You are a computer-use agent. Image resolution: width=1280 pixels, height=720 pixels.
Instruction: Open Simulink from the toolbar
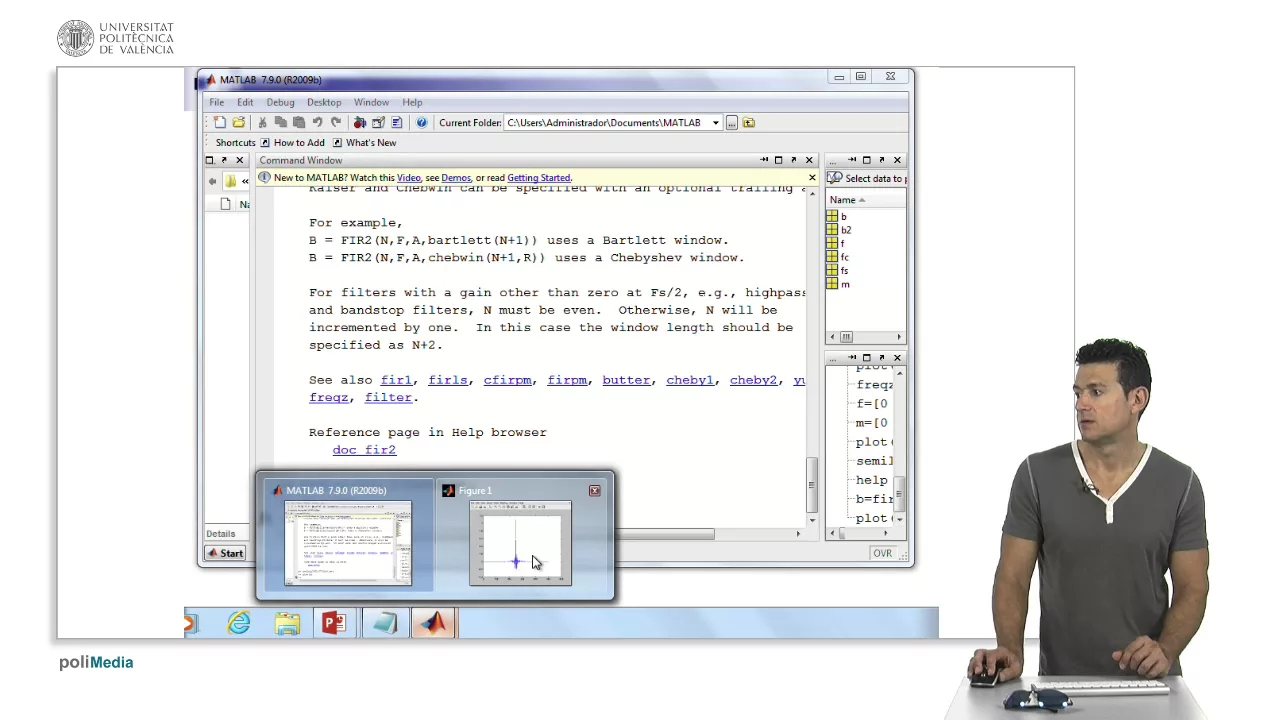tap(360, 122)
